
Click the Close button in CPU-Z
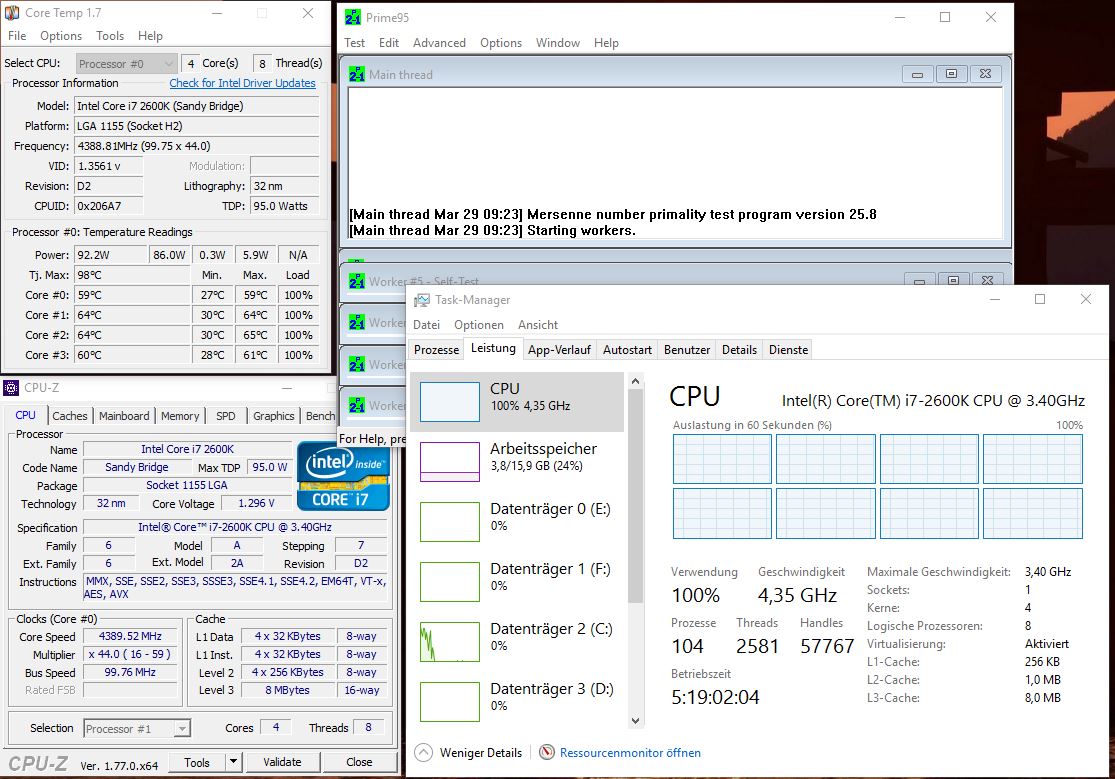359,762
